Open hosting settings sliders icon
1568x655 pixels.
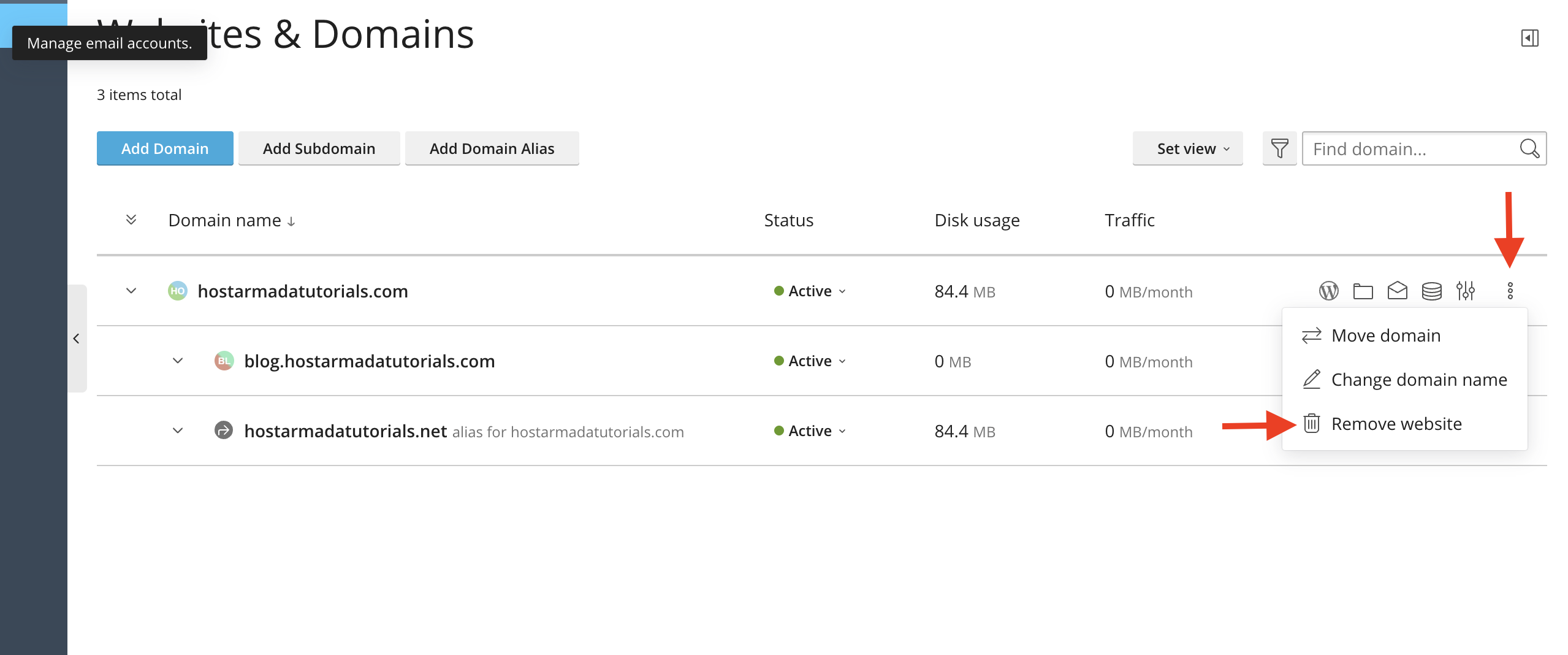point(1466,291)
